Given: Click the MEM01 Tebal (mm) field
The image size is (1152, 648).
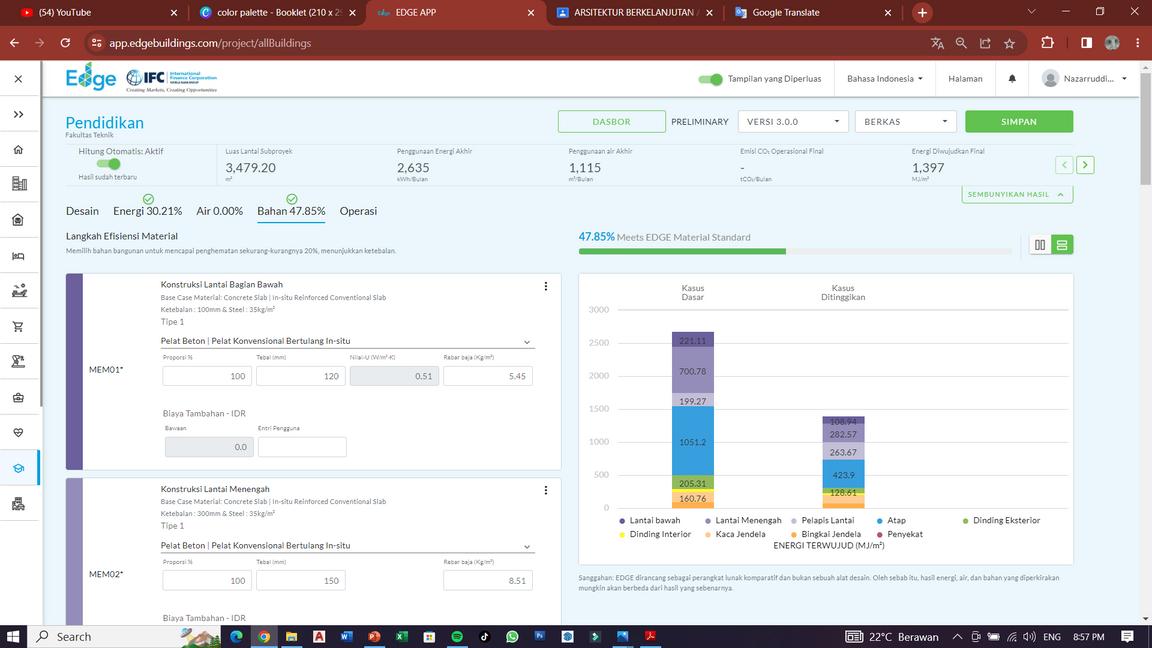Looking at the screenshot, I should (300, 376).
